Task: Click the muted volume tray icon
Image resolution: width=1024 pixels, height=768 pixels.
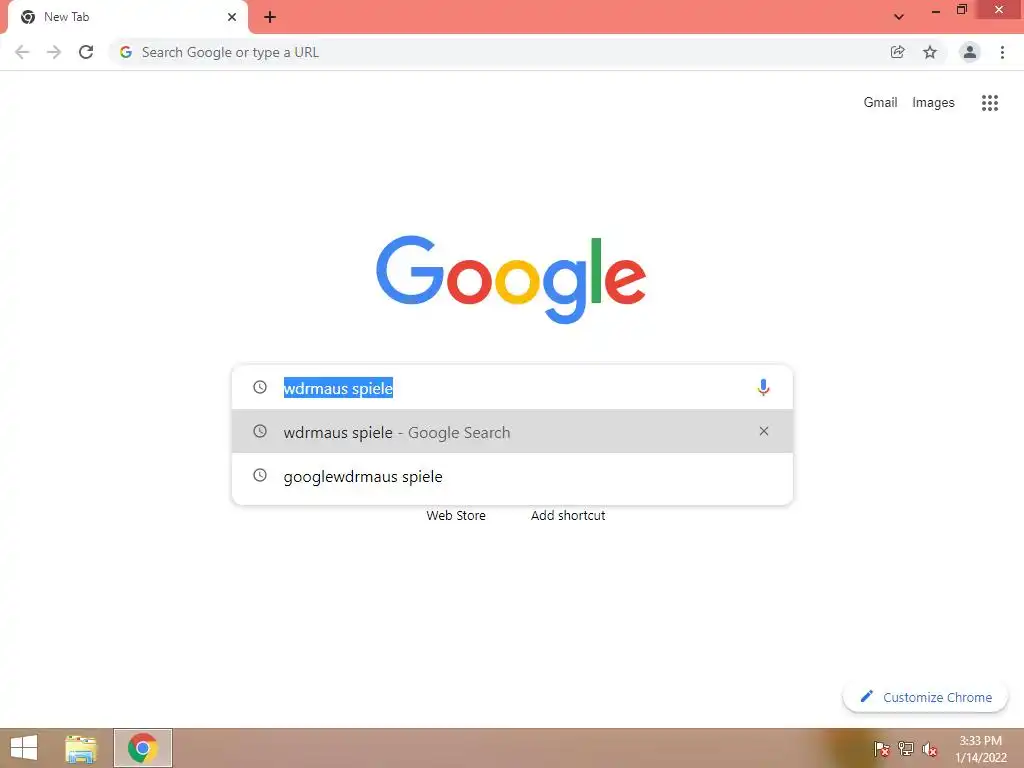Action: (930, 748)
